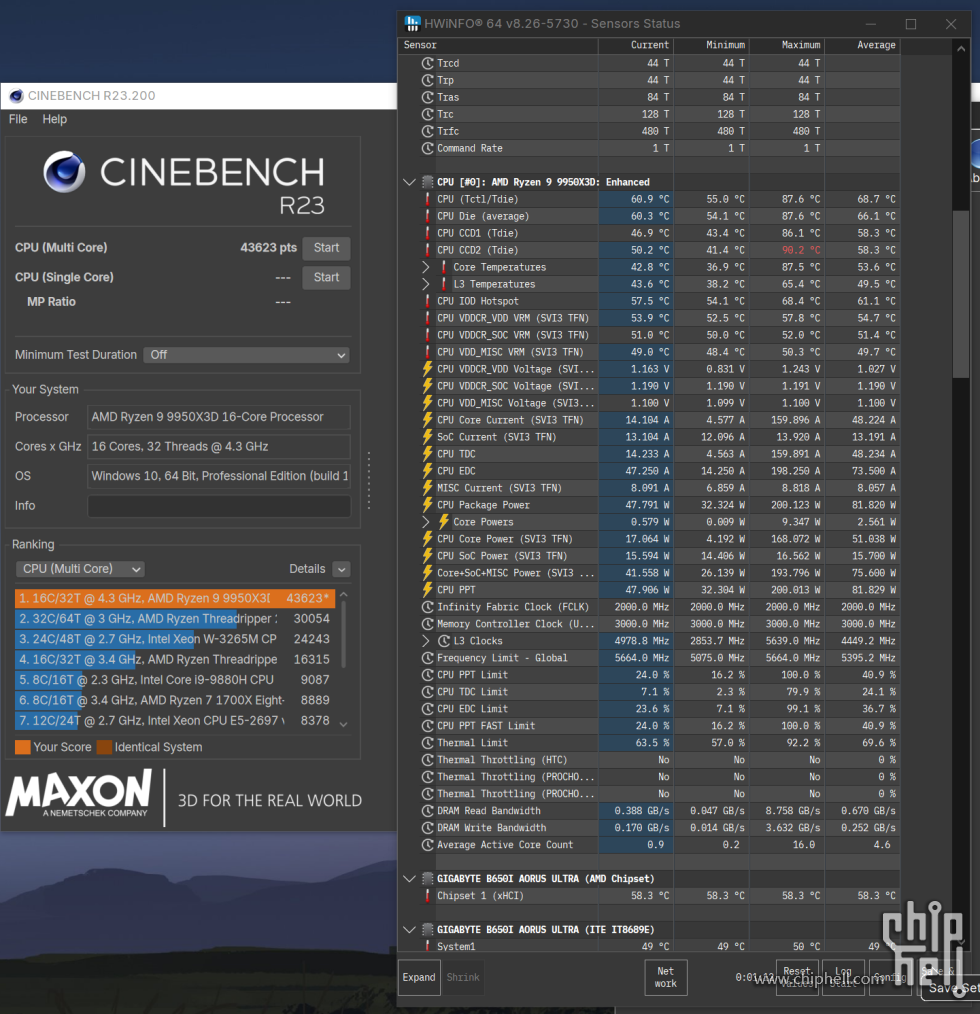Click the lightning icon beside CPU EDC
Viewport: 980px width, 1014px height.
[x=427, y=471]
